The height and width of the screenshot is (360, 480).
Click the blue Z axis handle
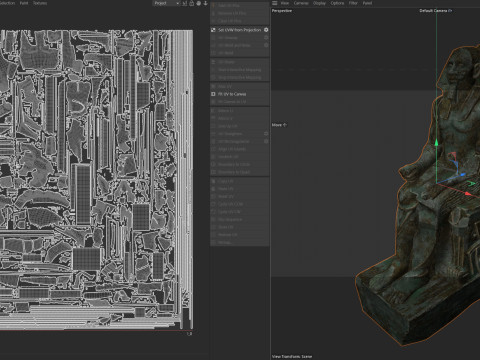click(x=463, y=175)
